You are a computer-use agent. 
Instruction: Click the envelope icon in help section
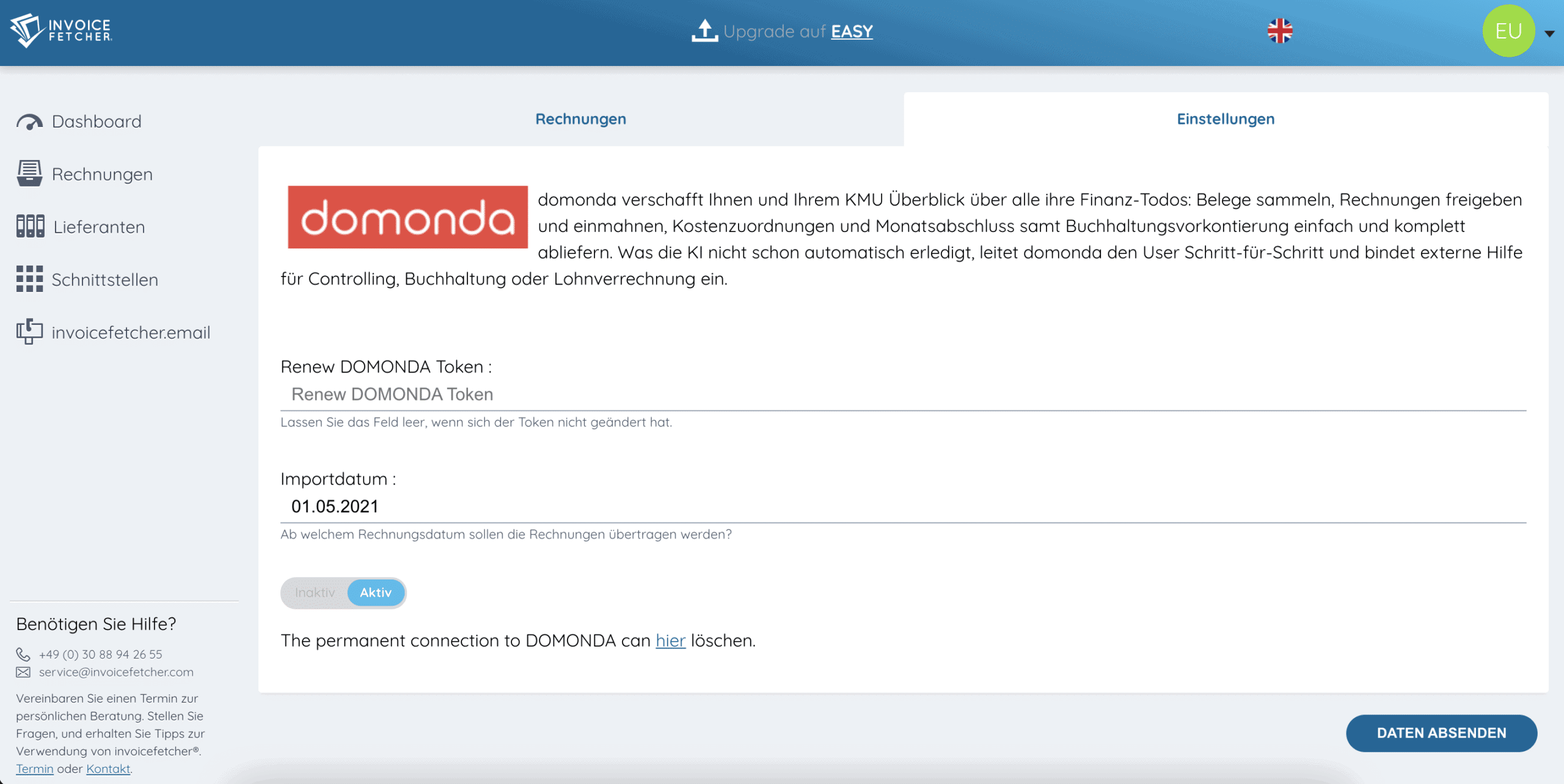pyautogui.click(x=23, y=672)
